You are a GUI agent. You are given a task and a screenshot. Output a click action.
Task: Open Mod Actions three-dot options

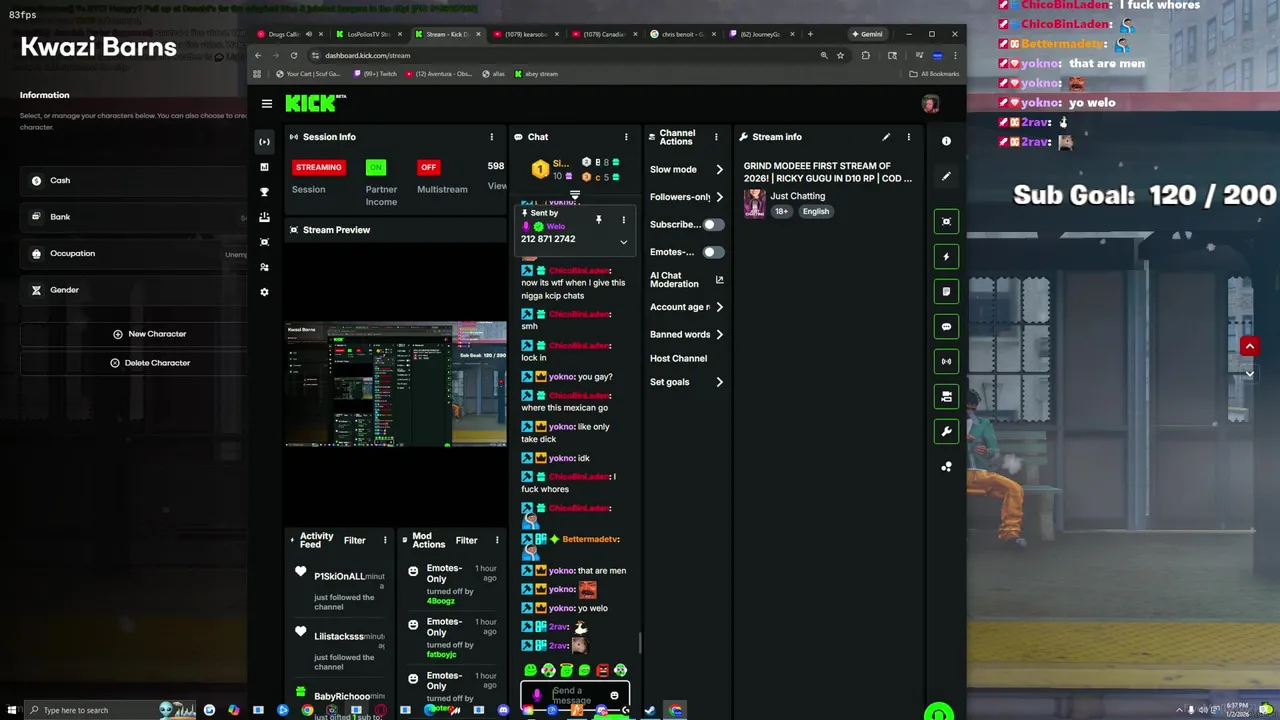497,540
